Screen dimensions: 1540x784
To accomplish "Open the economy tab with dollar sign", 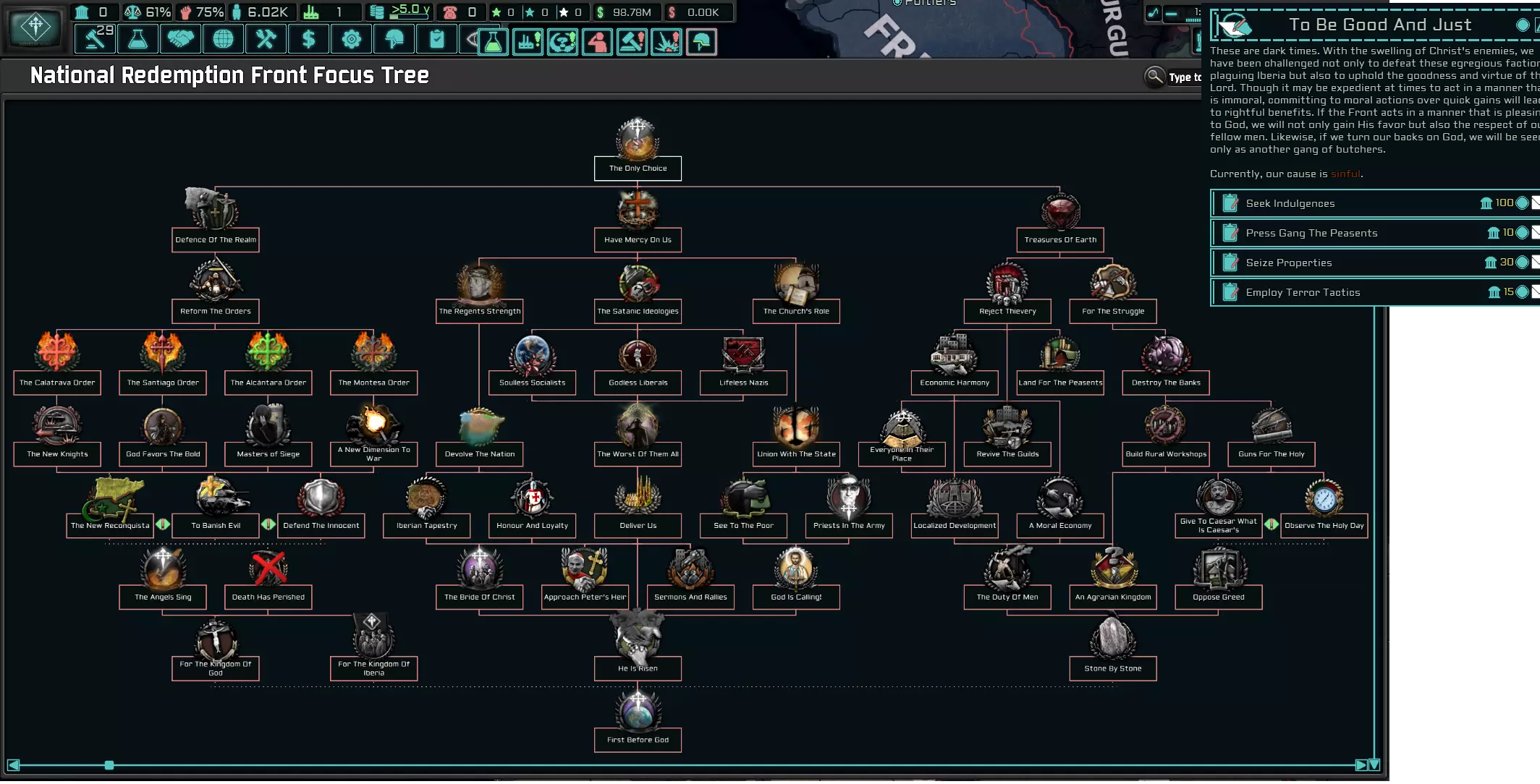I will pyautogui.click(x=308, y=39).
